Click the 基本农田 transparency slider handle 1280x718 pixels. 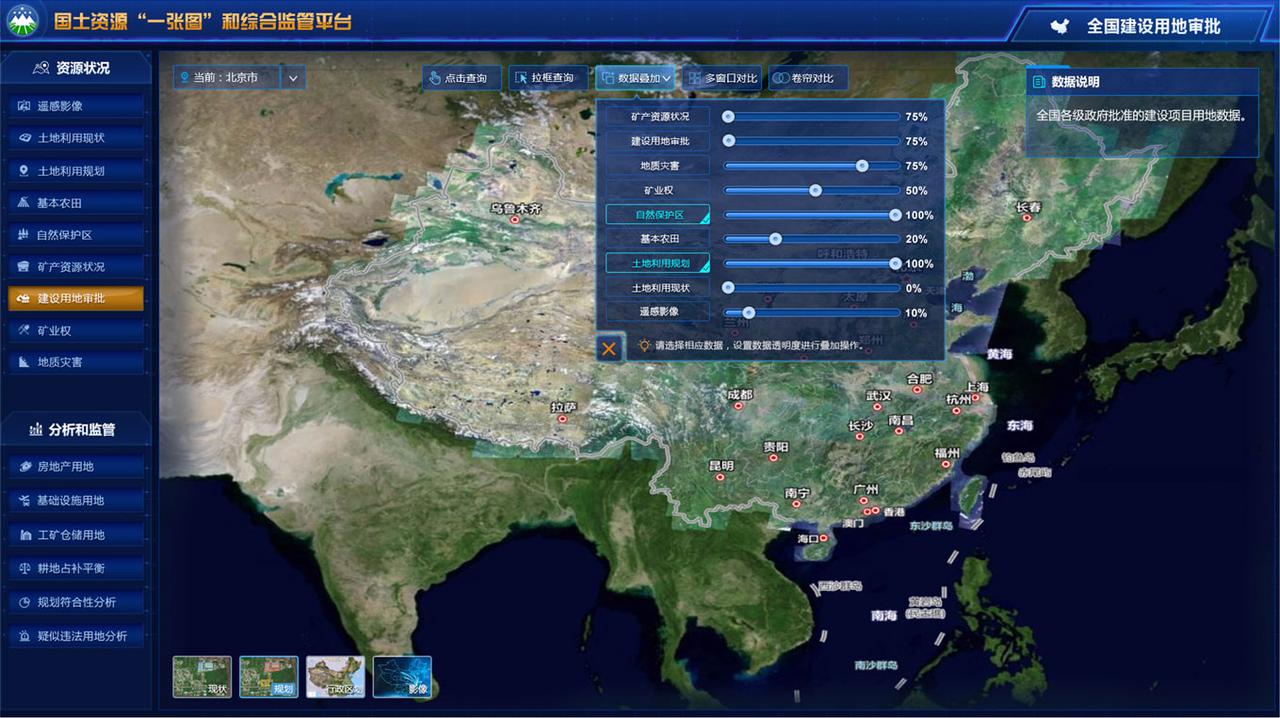[x=775, y=239]
